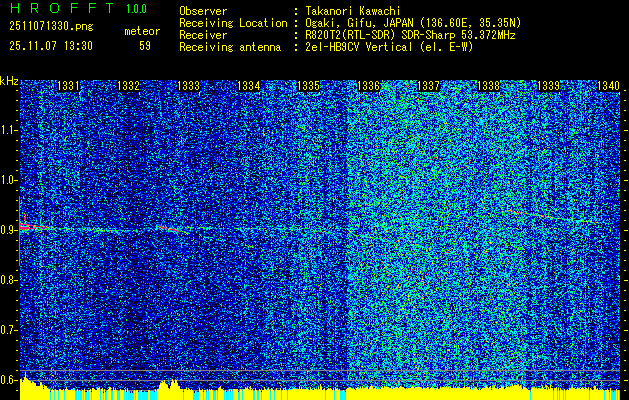This screenshot has height=400, width=629.
Task: Click the 1339 time label
Action: (548, 86)
